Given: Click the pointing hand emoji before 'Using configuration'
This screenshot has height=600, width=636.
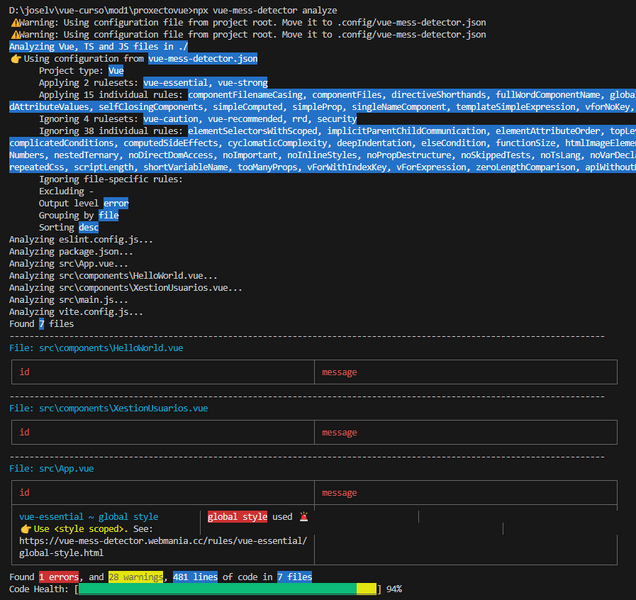Looking at the screenshot, I should (15, 59).
